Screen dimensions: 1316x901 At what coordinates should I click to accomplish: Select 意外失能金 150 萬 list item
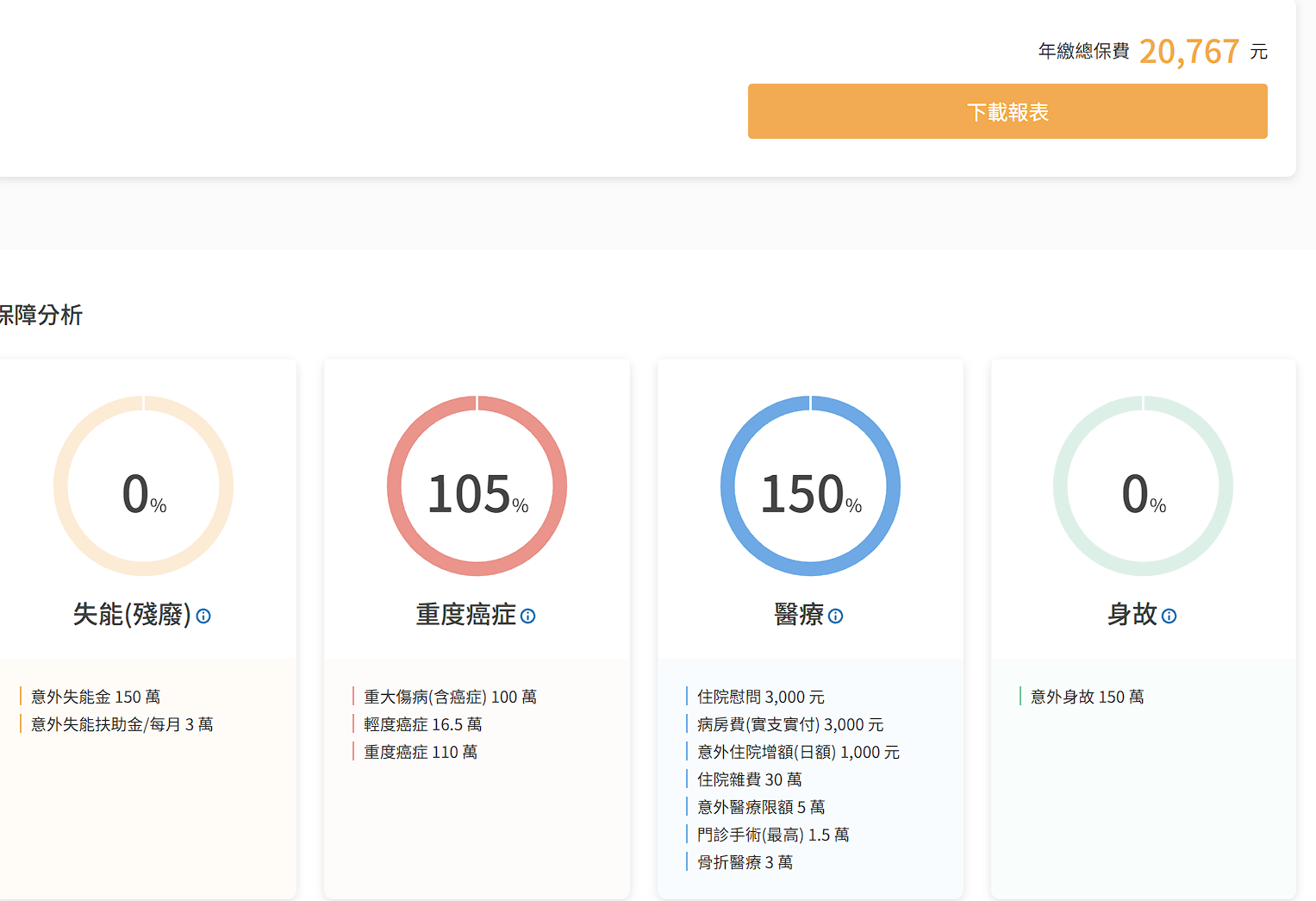(96, 697)
